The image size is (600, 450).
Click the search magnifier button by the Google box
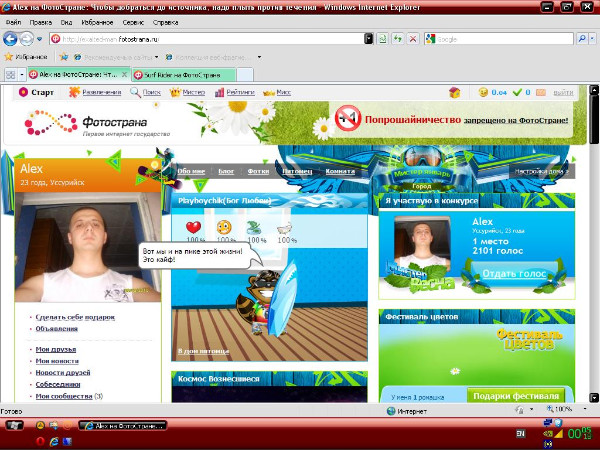click(582, 39)
